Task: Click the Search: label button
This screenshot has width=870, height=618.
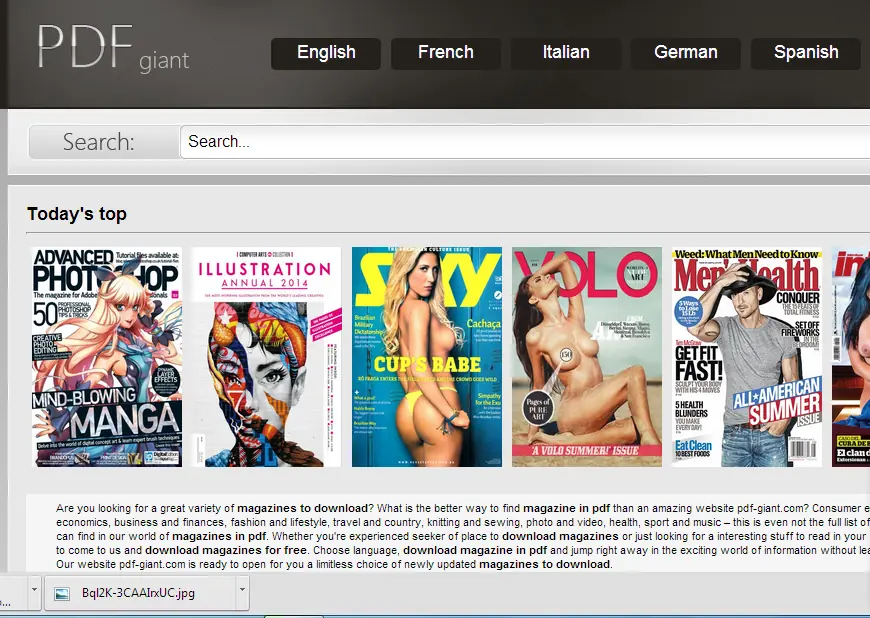Action: (x=104, y=141)
